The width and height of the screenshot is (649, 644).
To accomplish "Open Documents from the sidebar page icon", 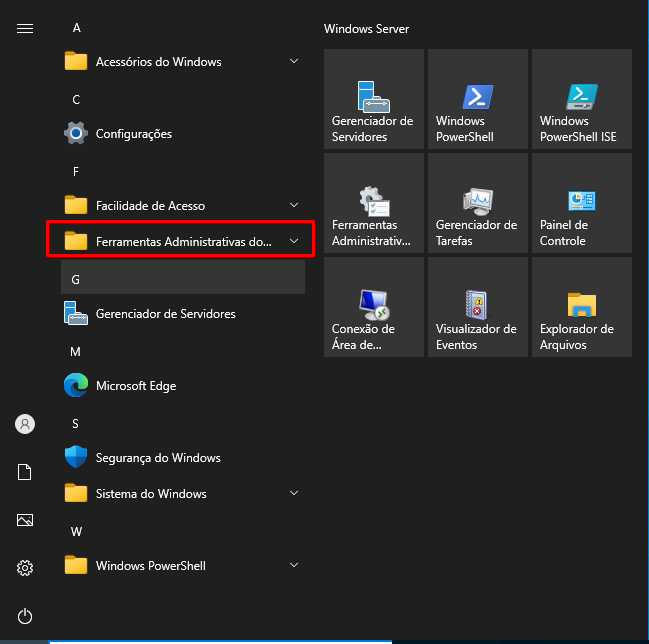I will point(24,472).
